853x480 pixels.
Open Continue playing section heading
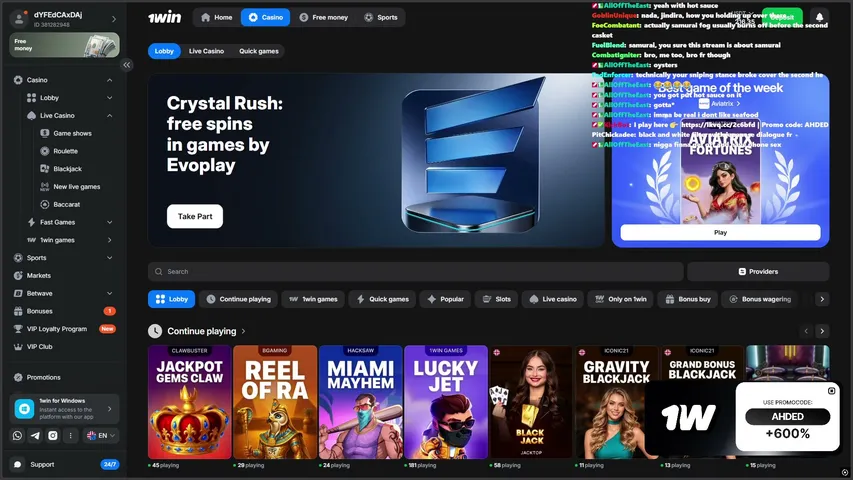click(202, 331)
